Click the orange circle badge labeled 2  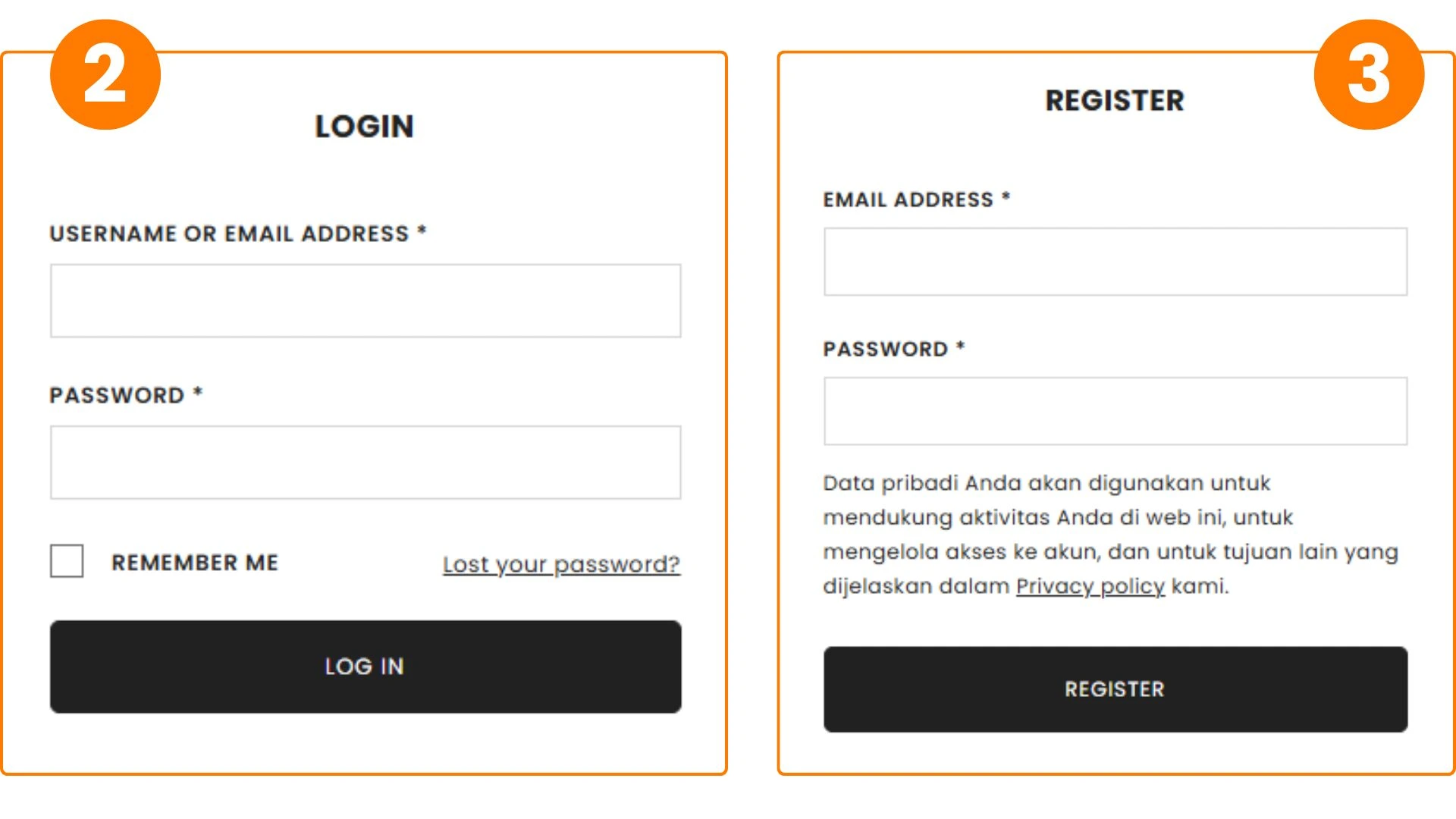pyautogui.click(x=105, y=76)
